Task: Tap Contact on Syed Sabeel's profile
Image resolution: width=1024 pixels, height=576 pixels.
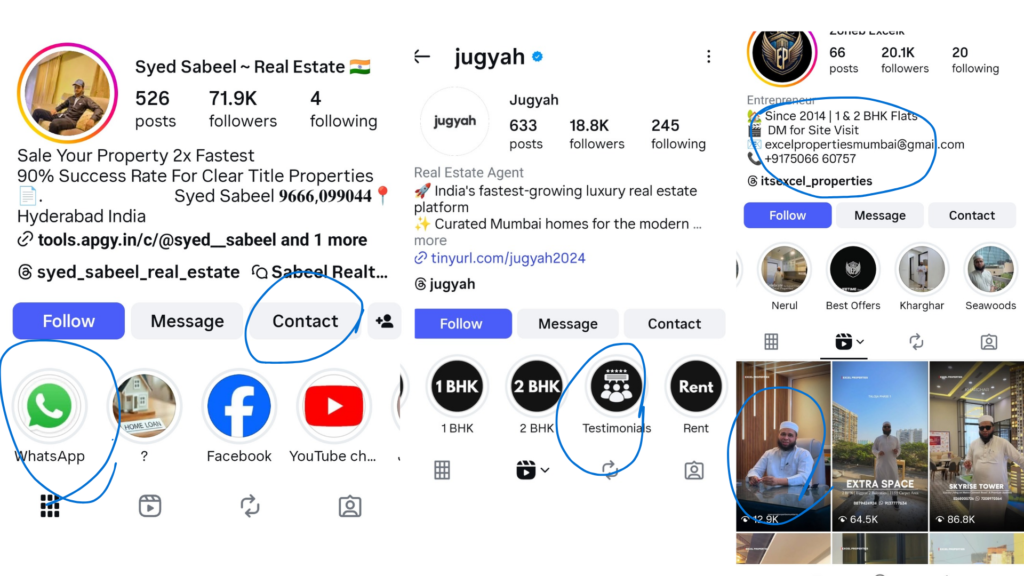Action: 305,321
